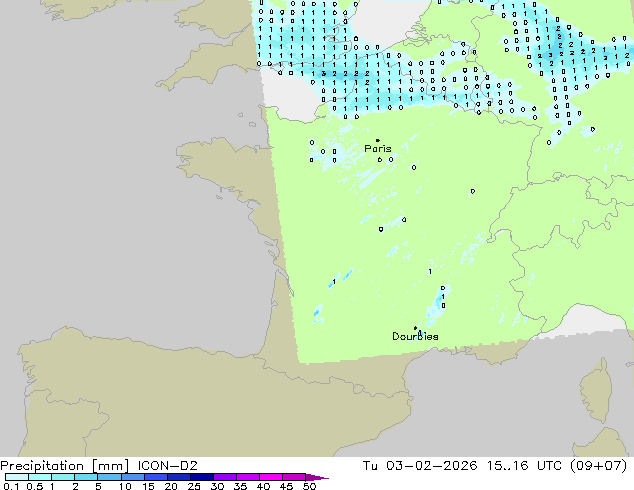Click the 'Precipitation [mm]' title text

(x=65, y=466)
